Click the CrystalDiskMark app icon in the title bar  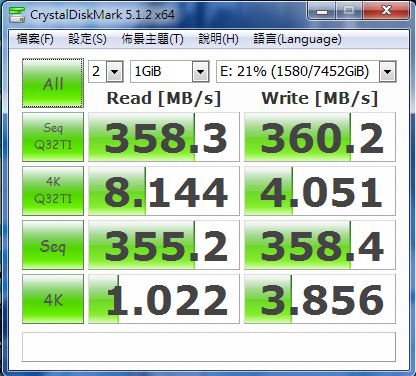(17, 14)
